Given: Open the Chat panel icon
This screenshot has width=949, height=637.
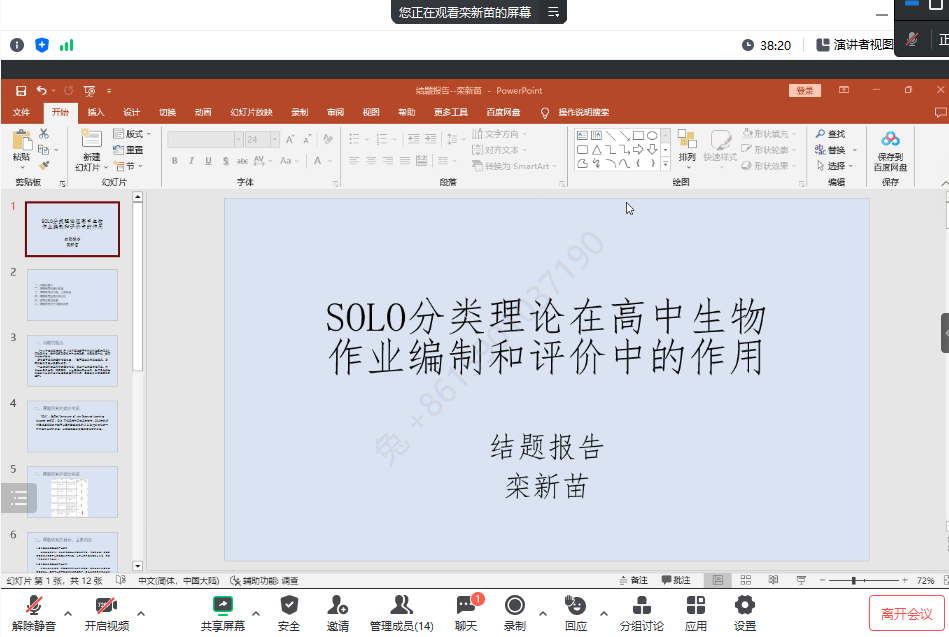Looking at the screenshot, I should coord(466,605).
